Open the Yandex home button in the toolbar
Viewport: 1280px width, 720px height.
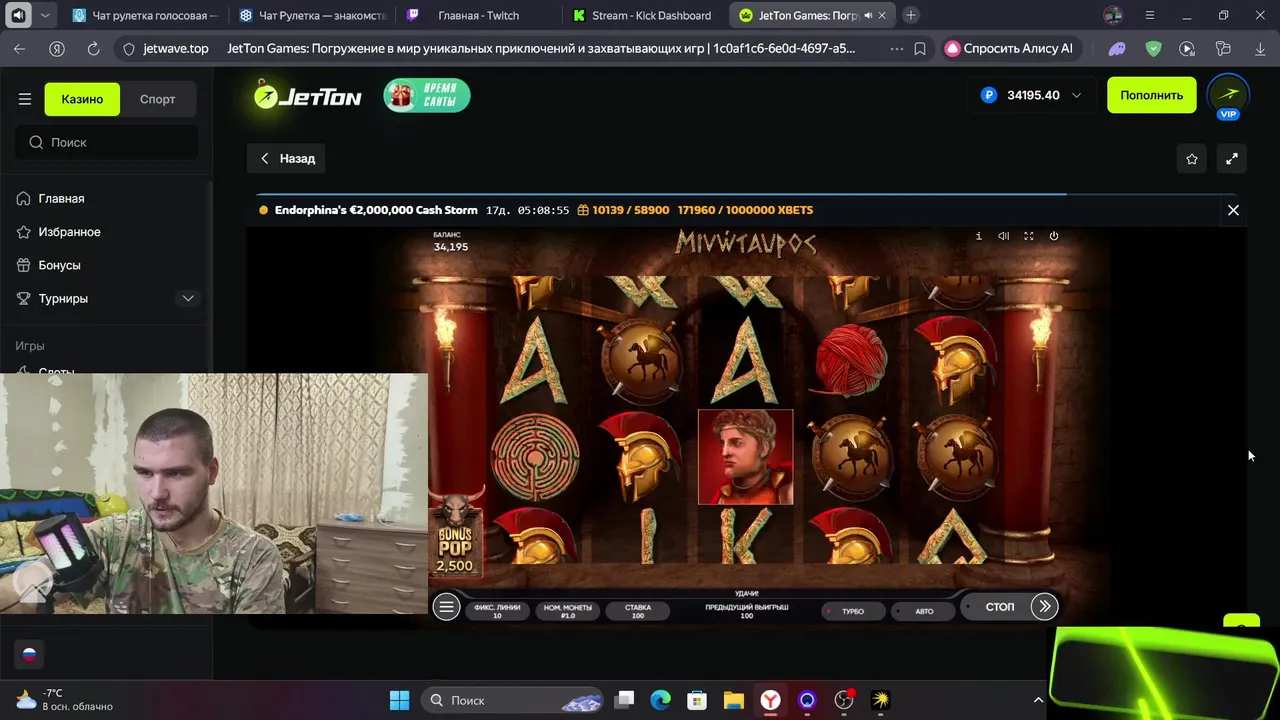point(57,48)
